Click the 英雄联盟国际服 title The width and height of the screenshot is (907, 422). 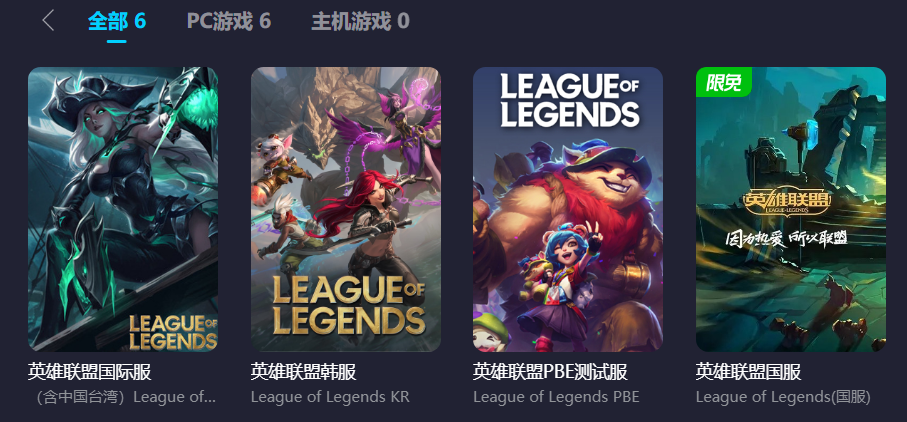pyautogui.click(x=90, y=372)
